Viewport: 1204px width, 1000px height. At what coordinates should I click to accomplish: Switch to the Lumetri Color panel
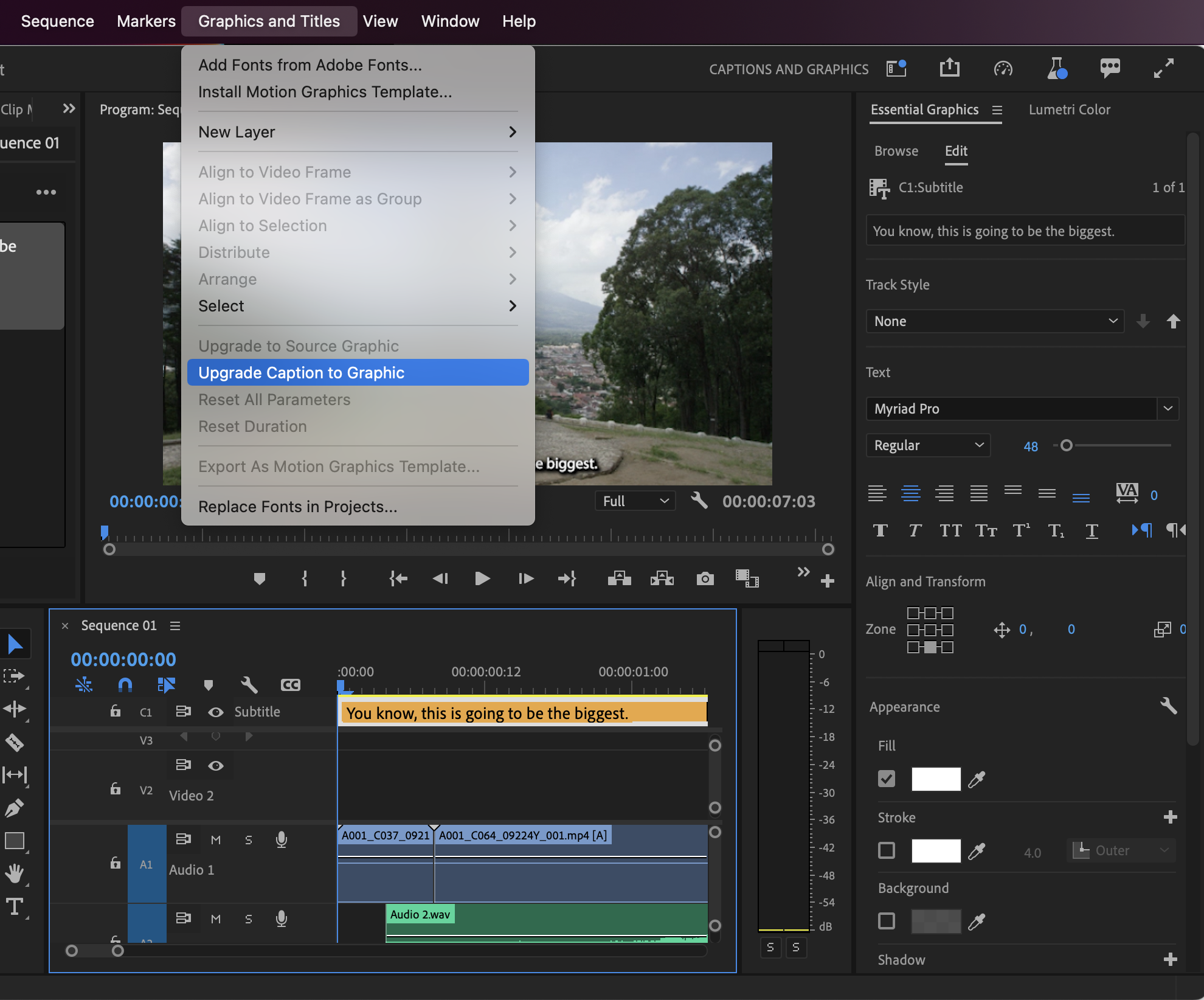(x=1070, y=109)
